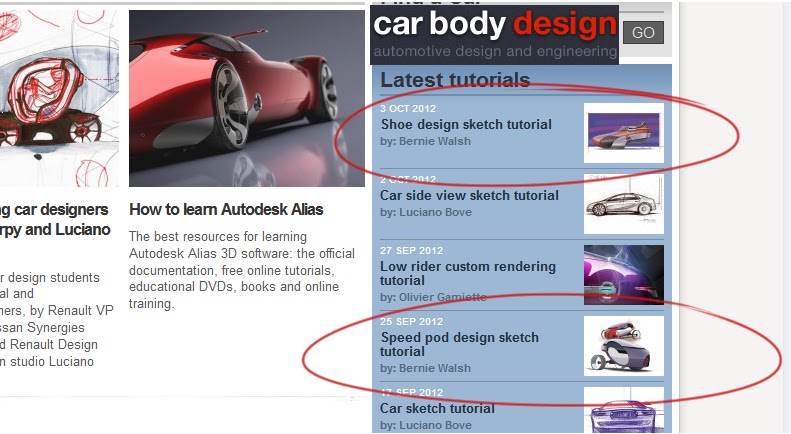Click the GO search button
791x434 pixels.
(643, 33)
